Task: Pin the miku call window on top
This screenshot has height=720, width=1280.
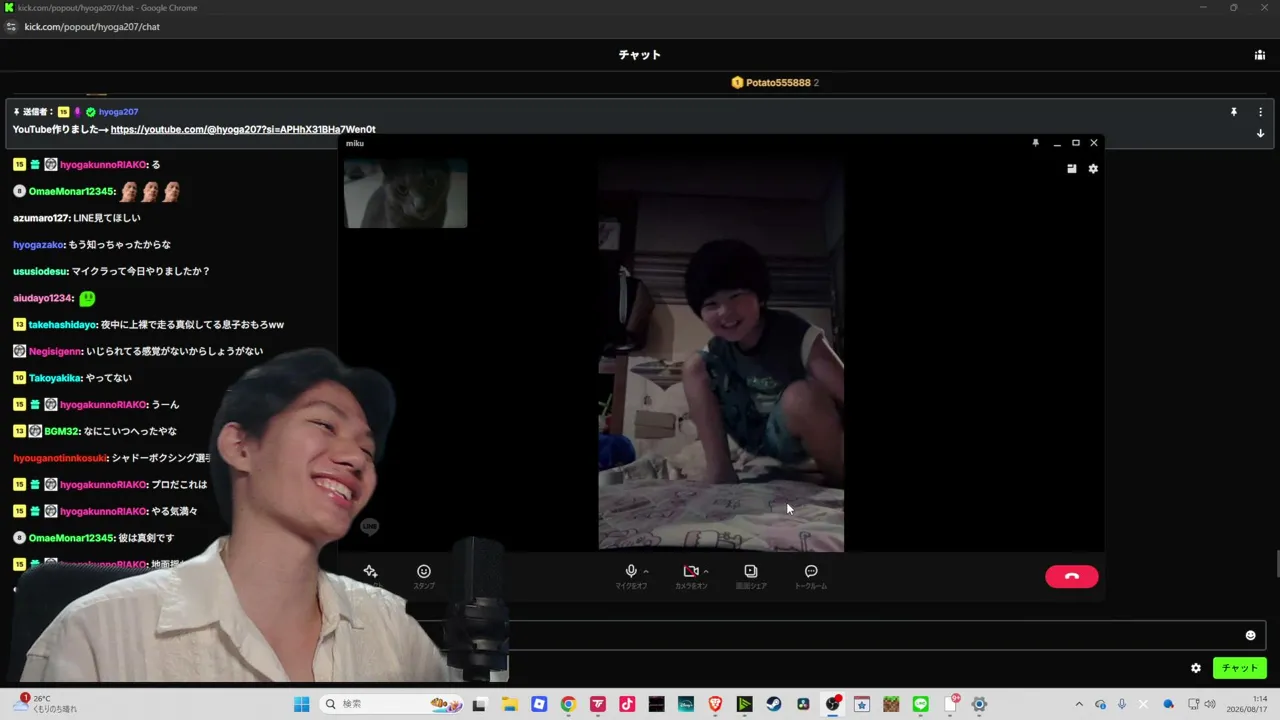Action: pyautogui.click(x=1035, y=143)
